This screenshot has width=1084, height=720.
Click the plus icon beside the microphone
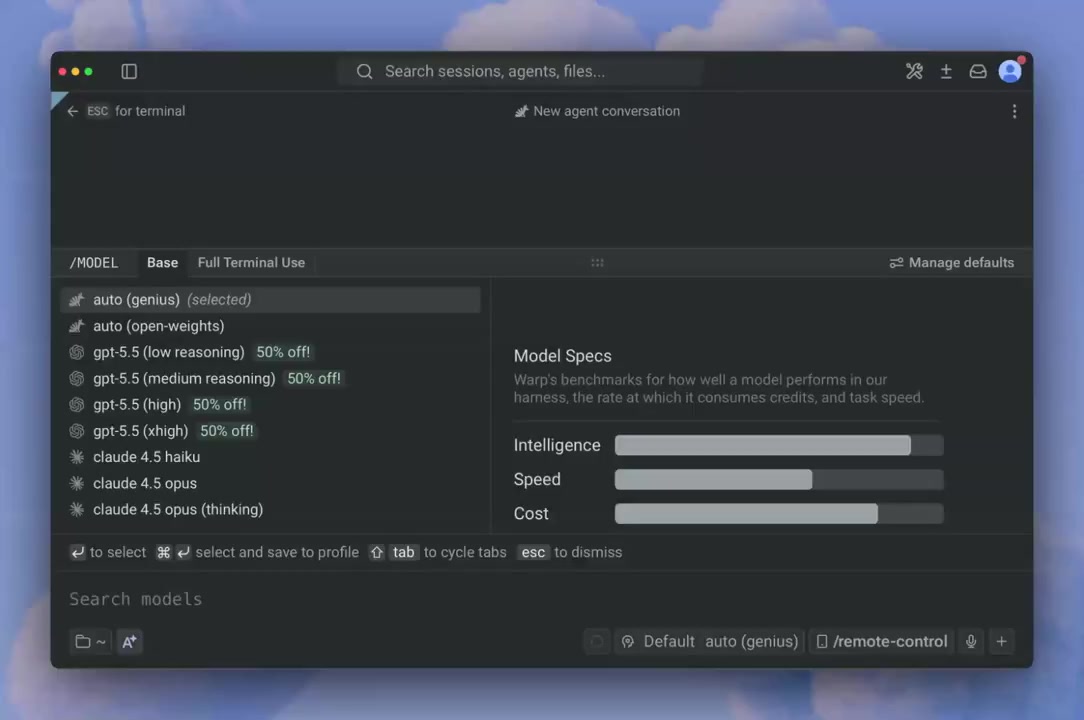pos(1001,641)
